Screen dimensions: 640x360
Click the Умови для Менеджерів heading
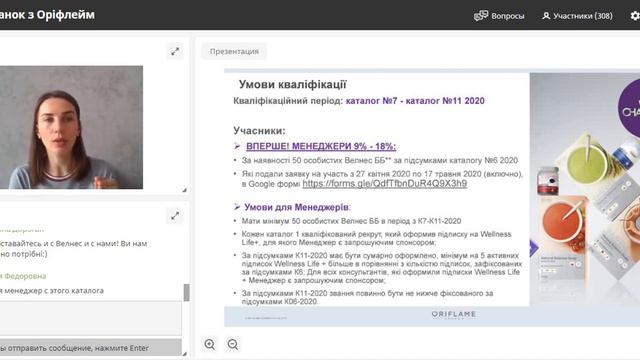coord(297,207)
